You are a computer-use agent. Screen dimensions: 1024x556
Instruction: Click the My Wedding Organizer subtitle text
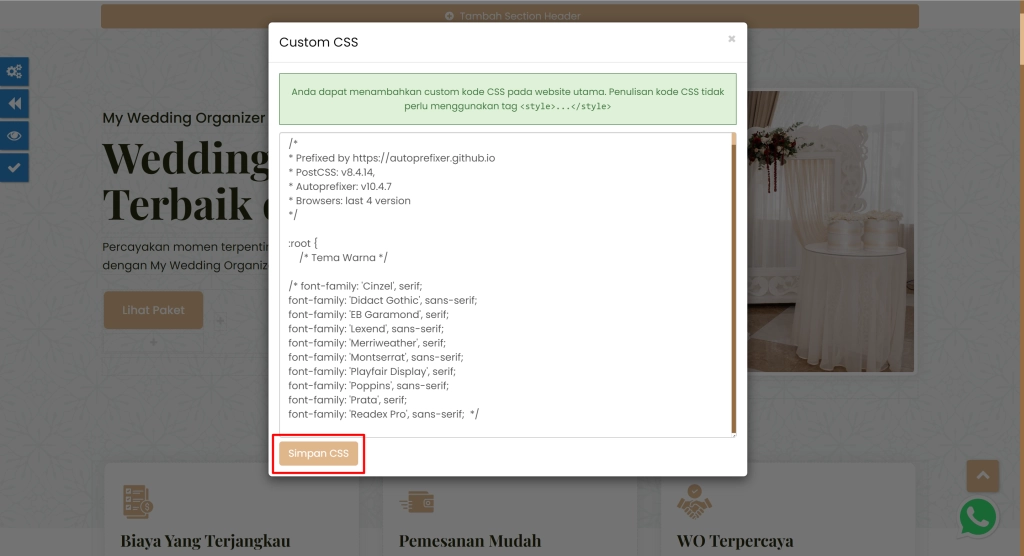183,118
